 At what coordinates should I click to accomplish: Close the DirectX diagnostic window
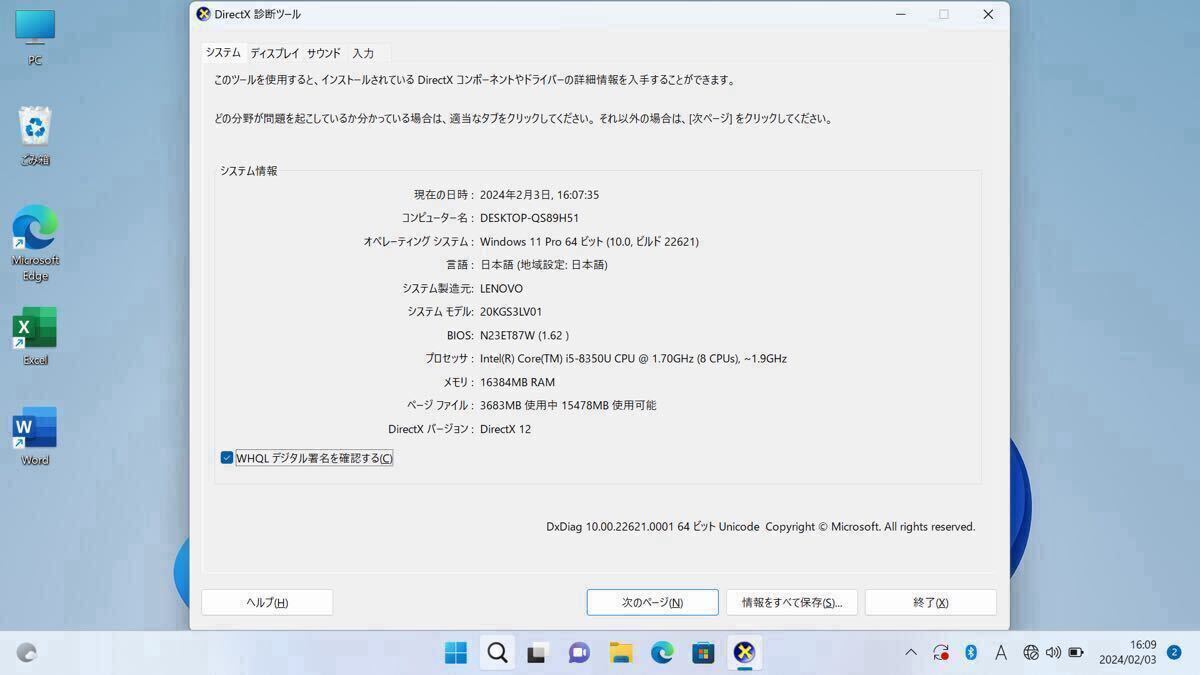pyautogui.click(x=988, y=14)
